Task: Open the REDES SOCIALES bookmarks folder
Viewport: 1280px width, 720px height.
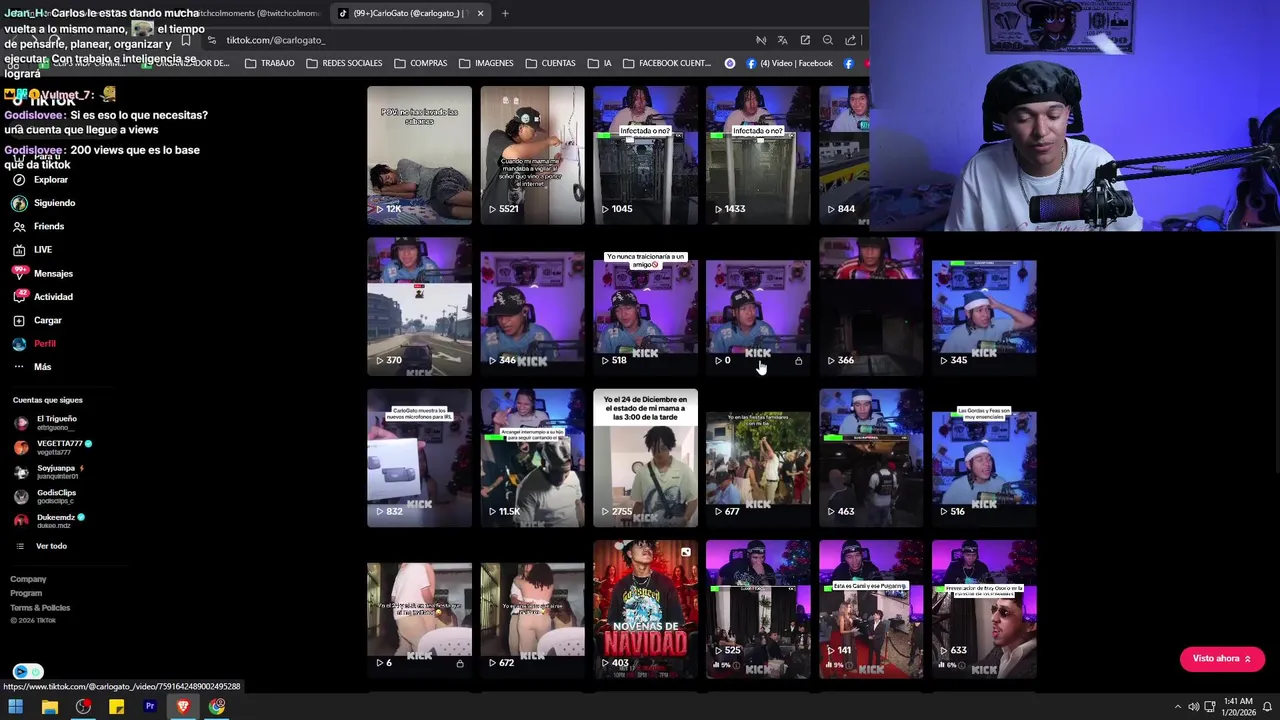Action: (344, 63)
